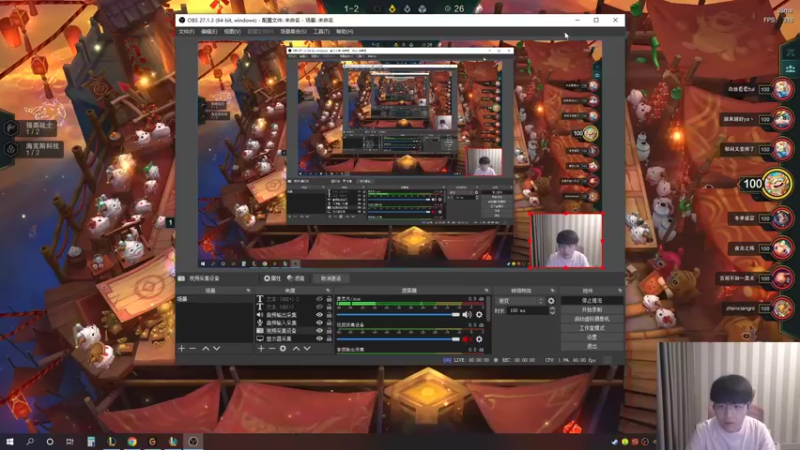Adjust 麦克风/Aux volume slider

(x=398, y=315)
